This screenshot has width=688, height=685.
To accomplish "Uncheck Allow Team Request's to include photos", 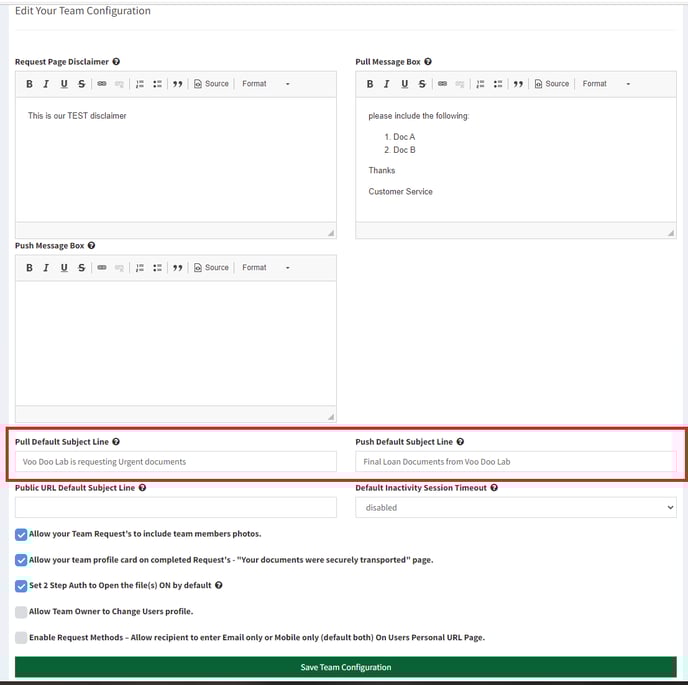I will pos(22,534).
